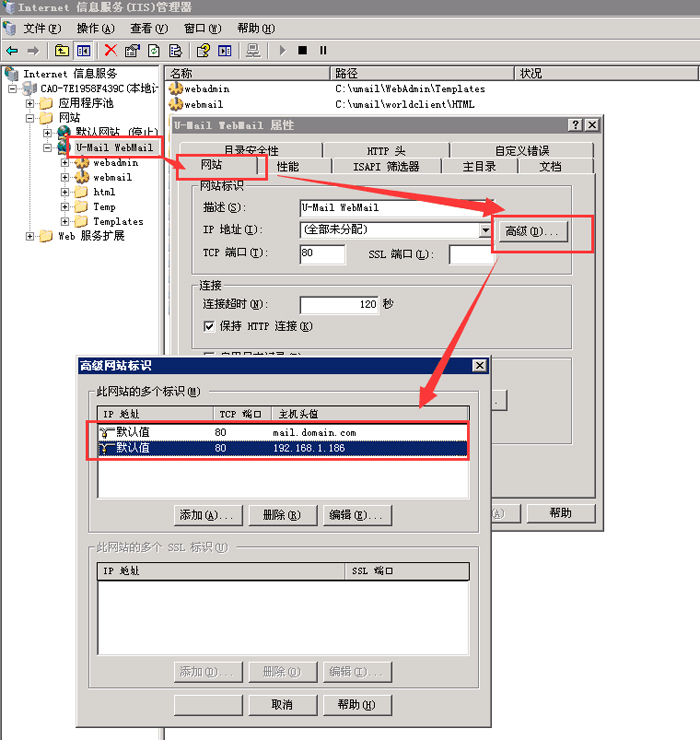
Task: Click the Temp folder icon in the tree
Action: [x=81, y=206]
